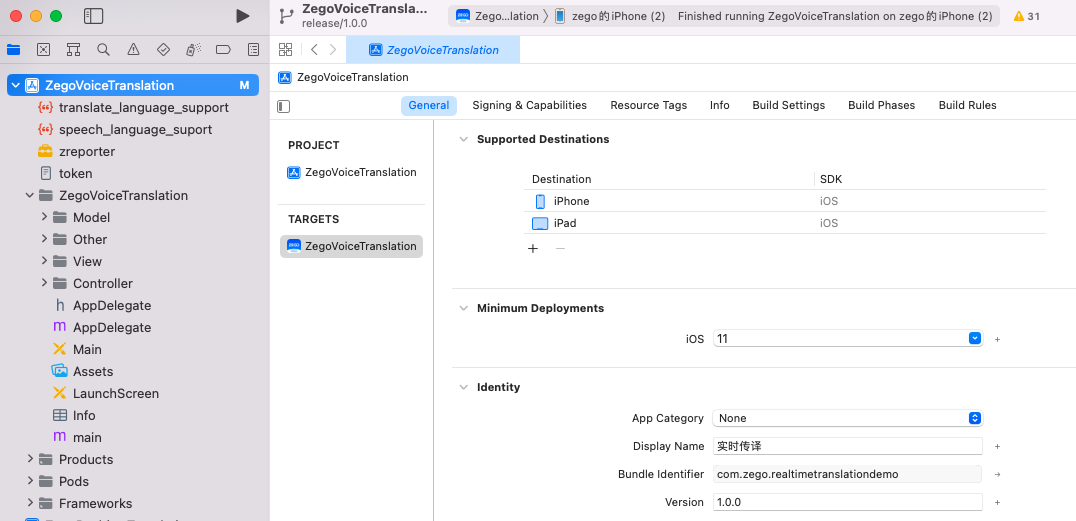Click the arrow beside Bundle Identifier

[x=998, y=474]
